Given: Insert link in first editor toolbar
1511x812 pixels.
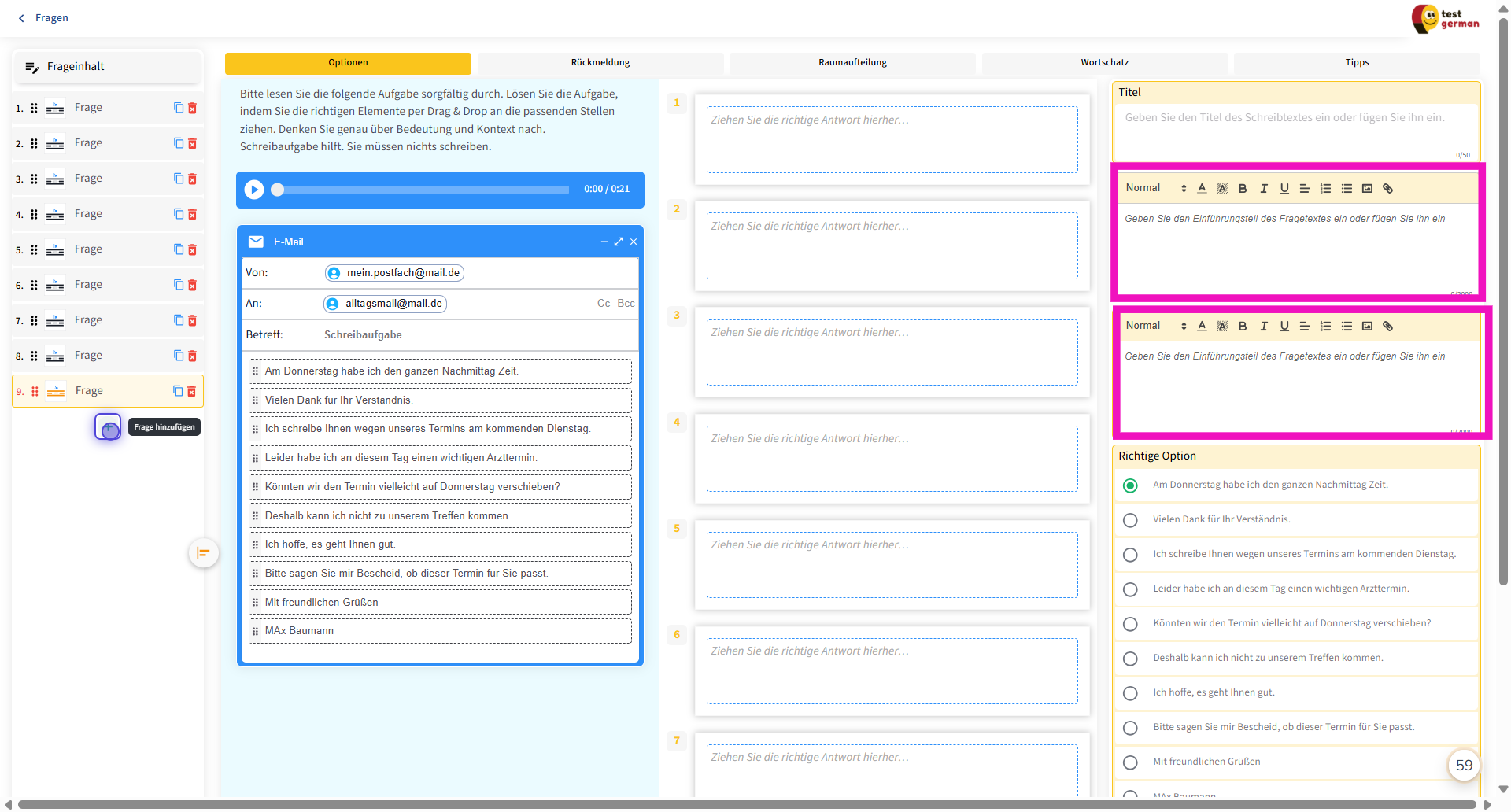Looking at the screenshot, I should 1388,189.
